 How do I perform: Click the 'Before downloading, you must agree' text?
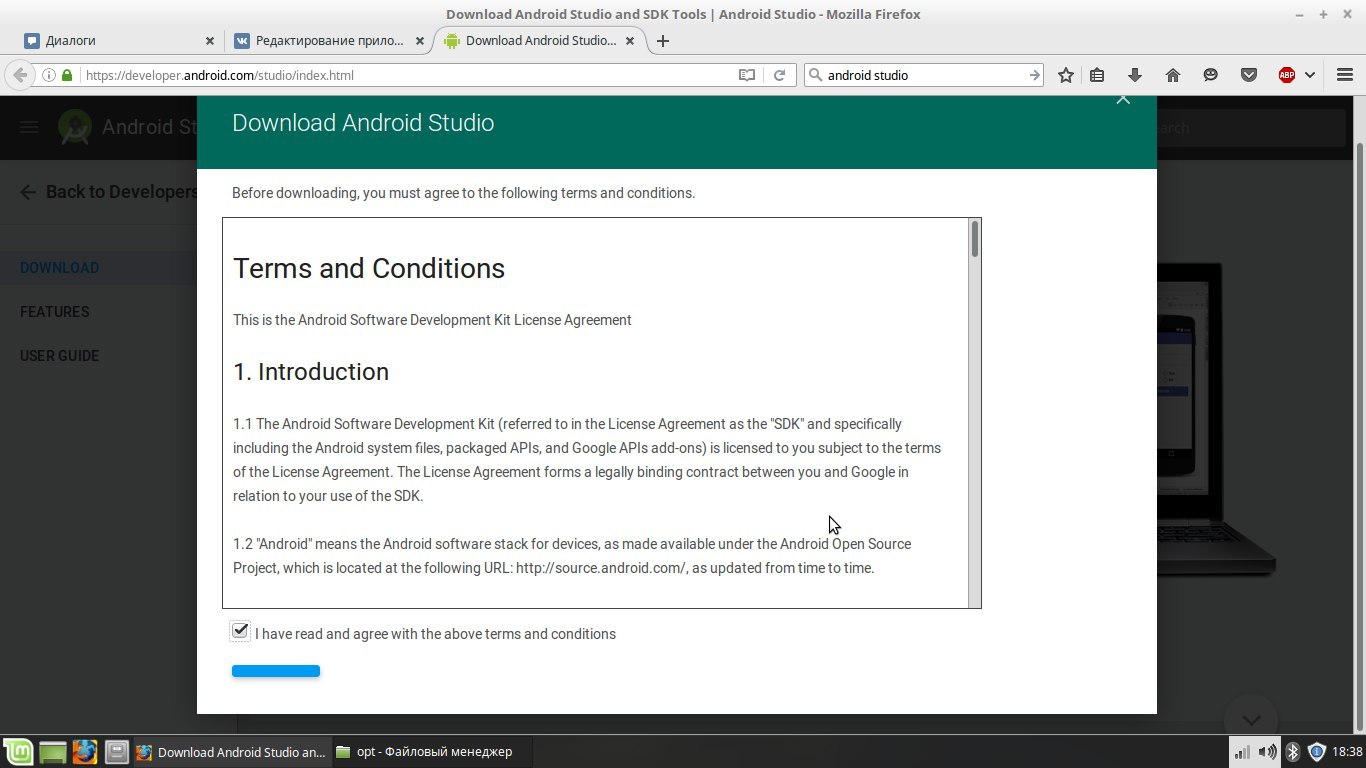click(x=464, y=193)
